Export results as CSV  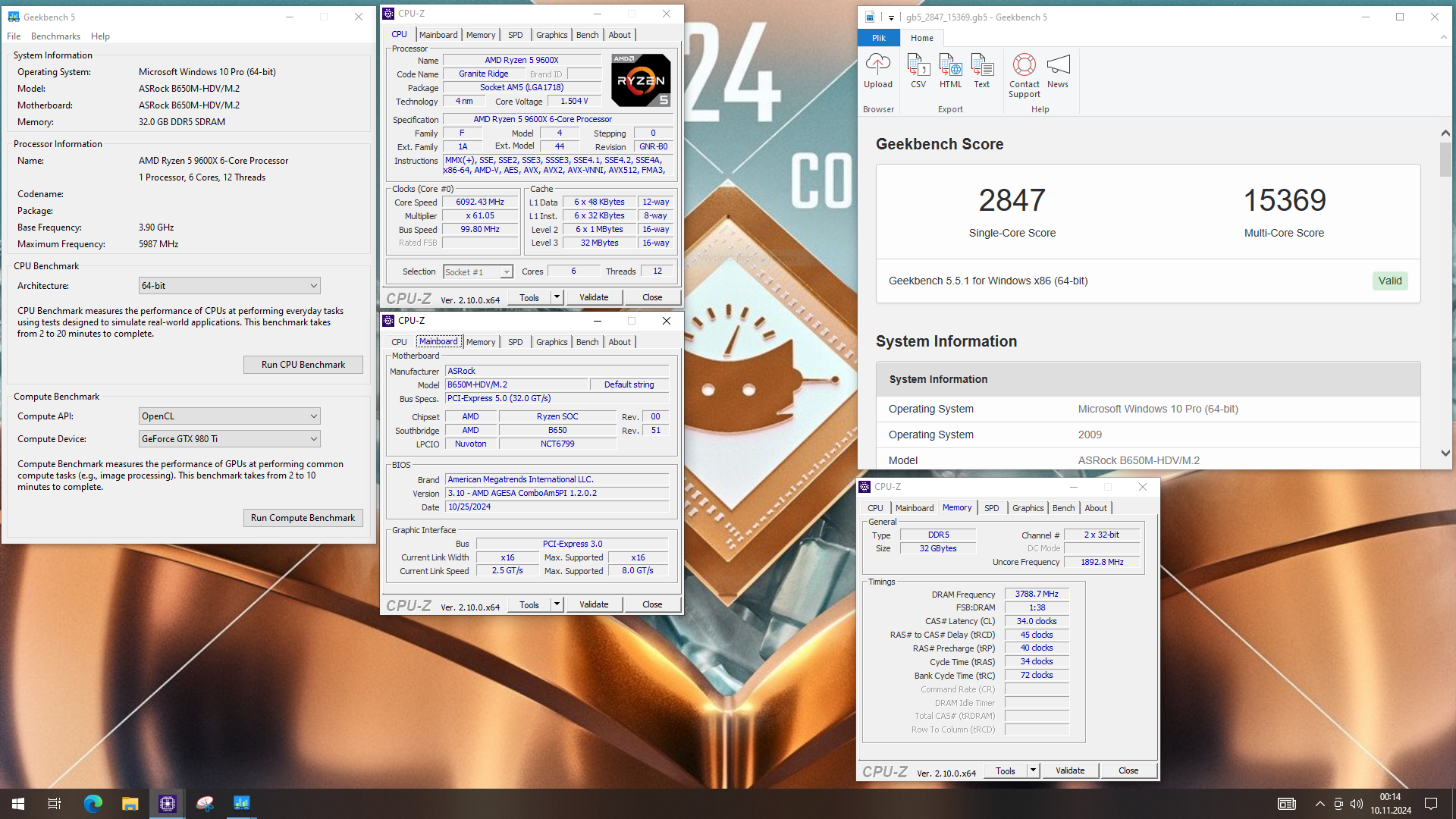tap(918, 71)
